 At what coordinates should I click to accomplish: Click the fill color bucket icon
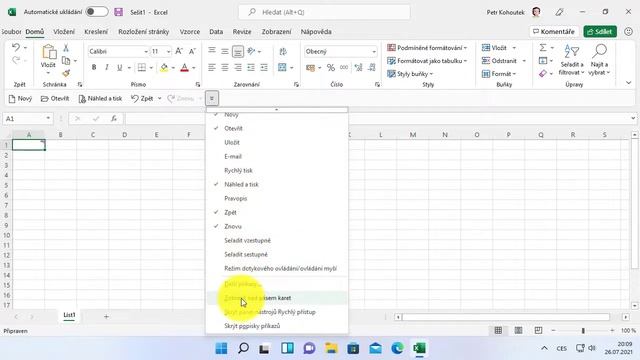pos(164,67)
